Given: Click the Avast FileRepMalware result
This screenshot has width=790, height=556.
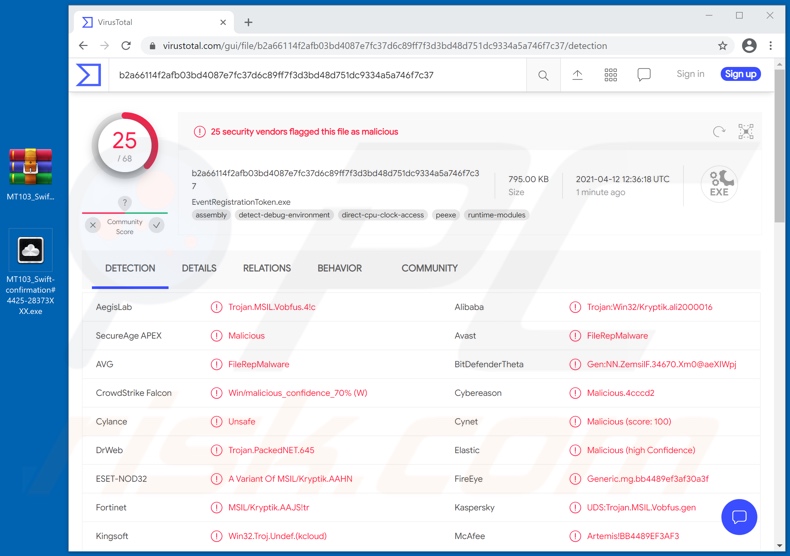Looking at the screenshot, I should click(617, 336).
